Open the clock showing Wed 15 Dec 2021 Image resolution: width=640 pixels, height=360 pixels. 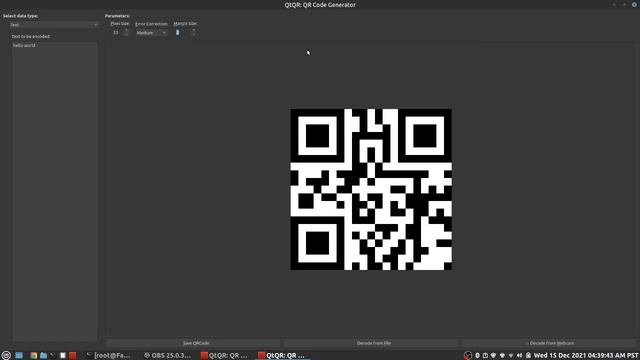tap(586, 356)
